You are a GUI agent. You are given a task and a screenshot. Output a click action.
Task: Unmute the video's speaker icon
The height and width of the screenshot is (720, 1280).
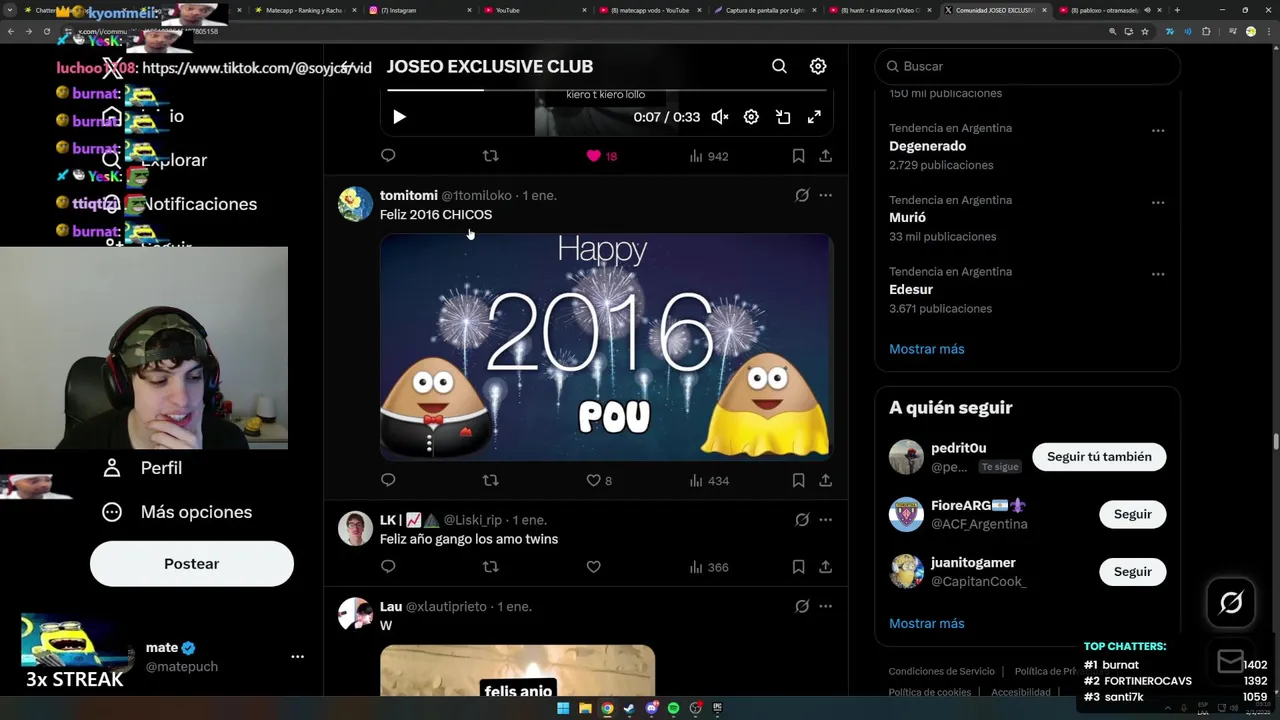[x=720, y=117]
